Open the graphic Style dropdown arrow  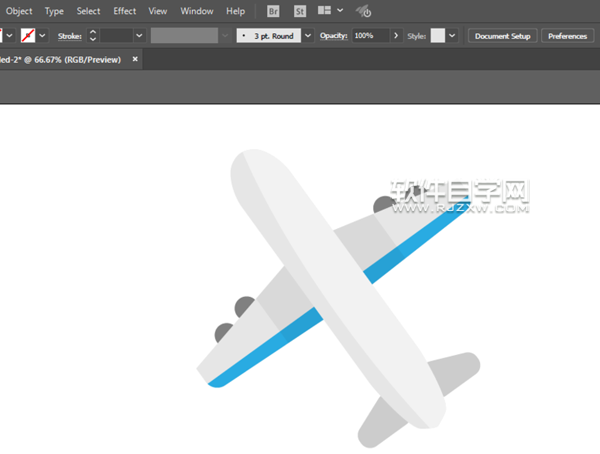pyautogui.click(x=453, y=35)
